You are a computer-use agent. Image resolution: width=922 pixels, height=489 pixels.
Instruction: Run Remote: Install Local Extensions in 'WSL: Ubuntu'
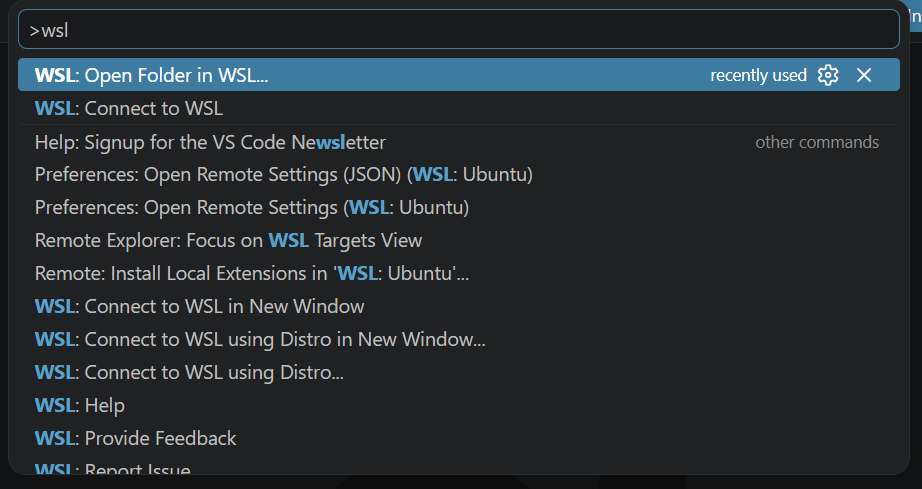click(459, 273)
